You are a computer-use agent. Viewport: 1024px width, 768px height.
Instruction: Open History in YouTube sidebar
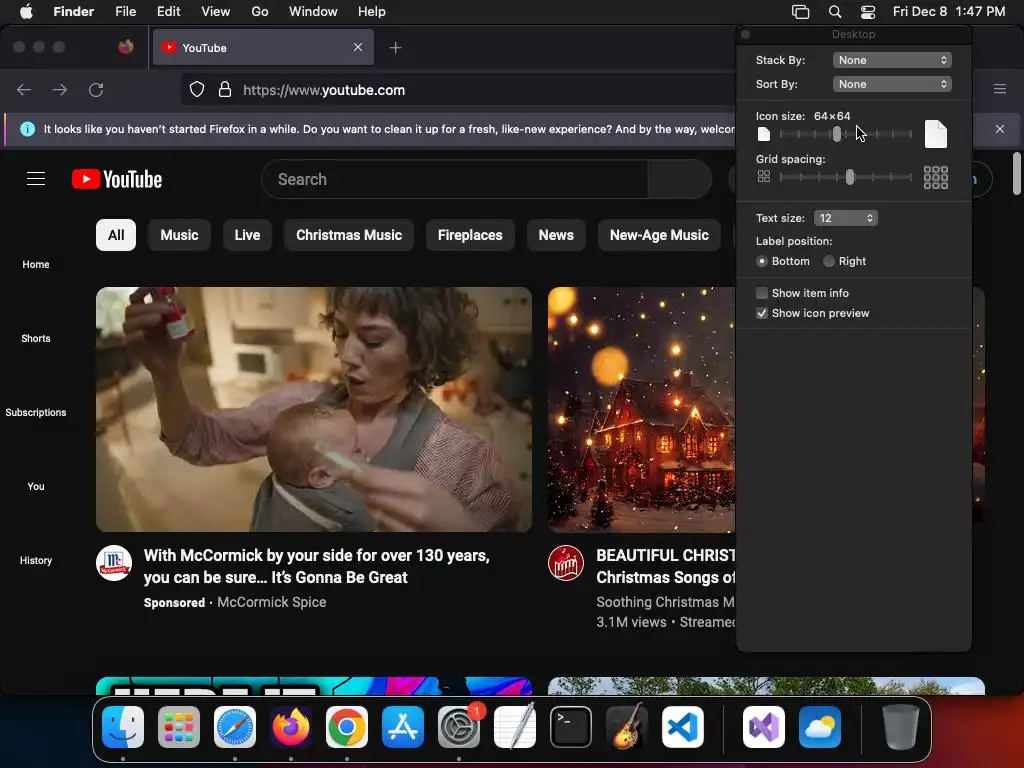coord(36,560)
